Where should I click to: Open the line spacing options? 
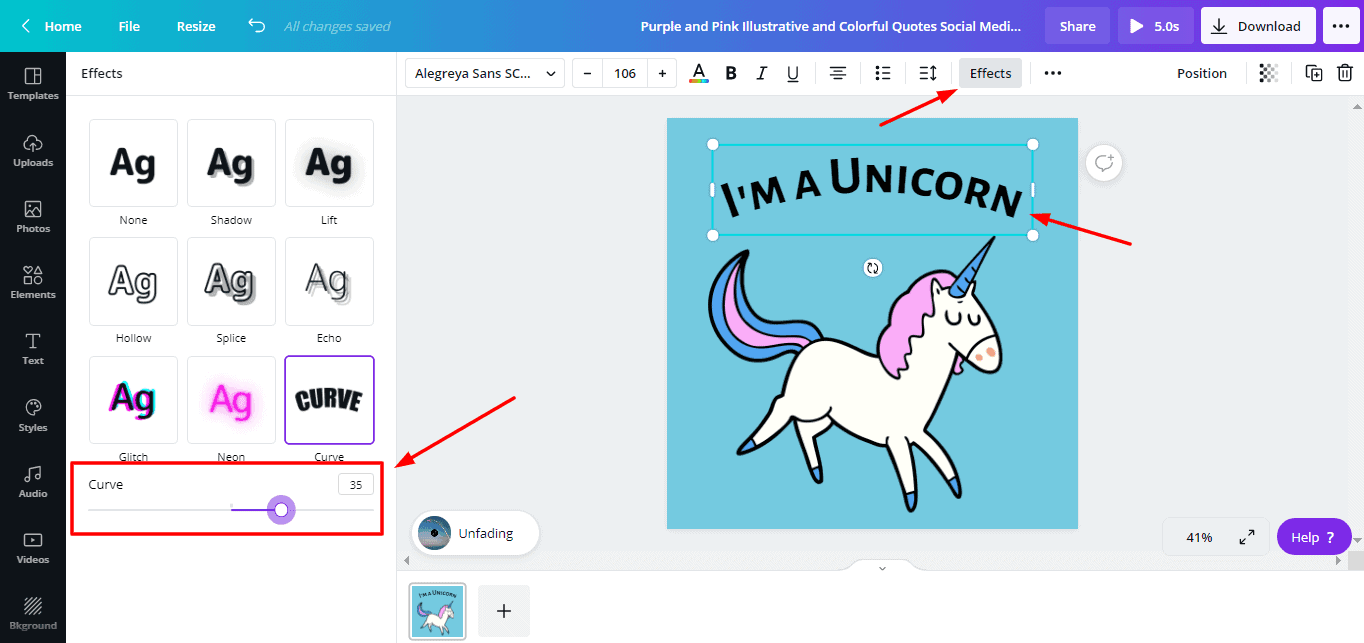[927, 73]
